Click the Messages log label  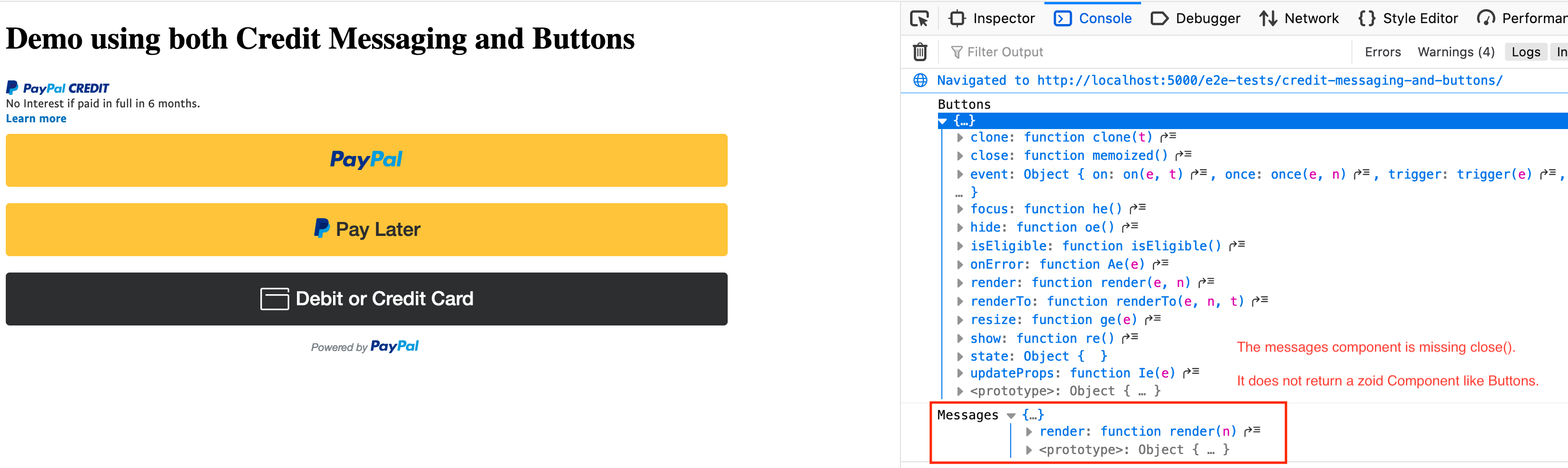pos(968,415)
